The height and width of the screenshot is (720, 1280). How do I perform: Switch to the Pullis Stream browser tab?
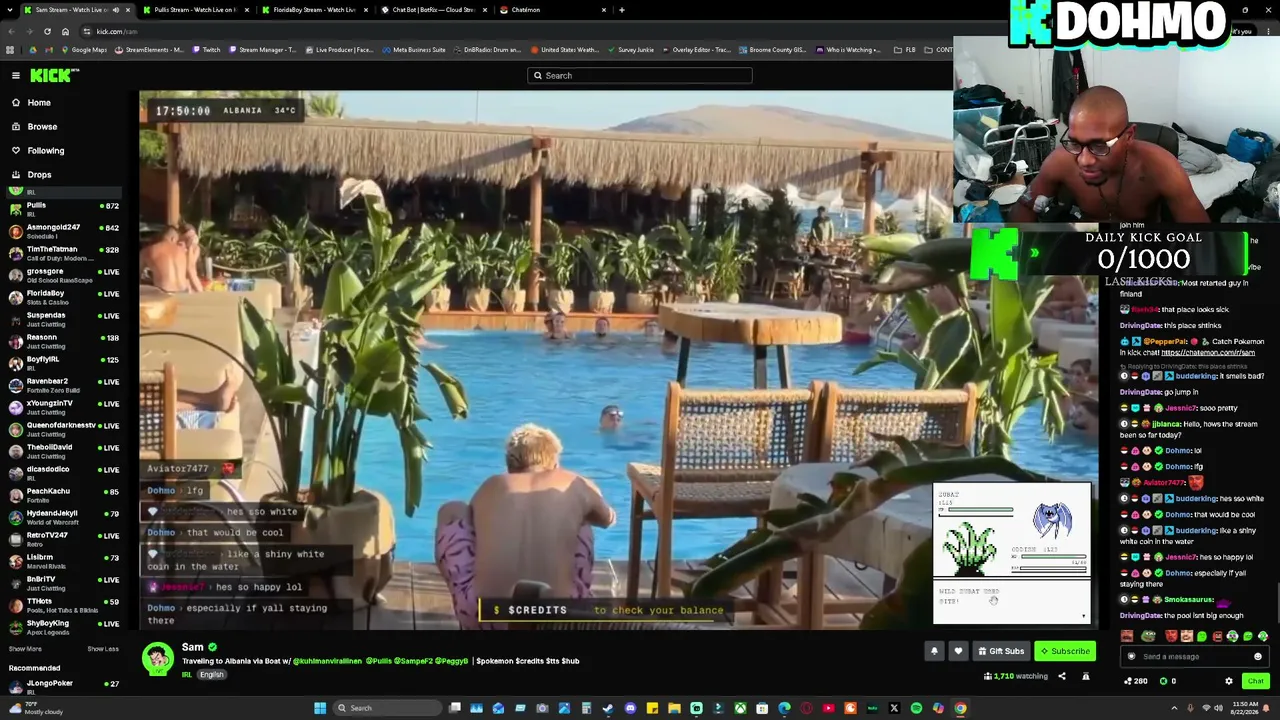195,10
